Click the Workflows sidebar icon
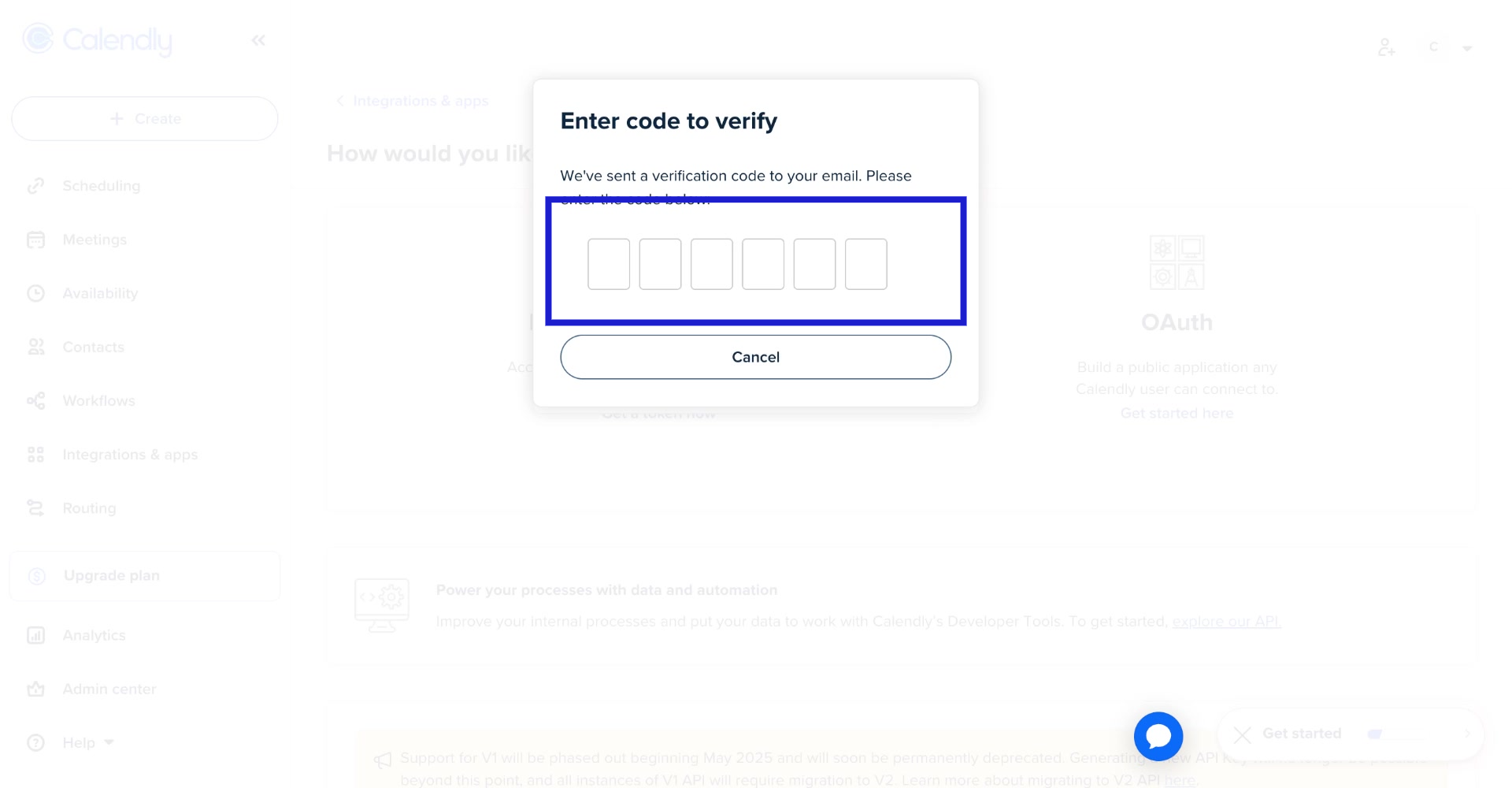 [35, 401]
